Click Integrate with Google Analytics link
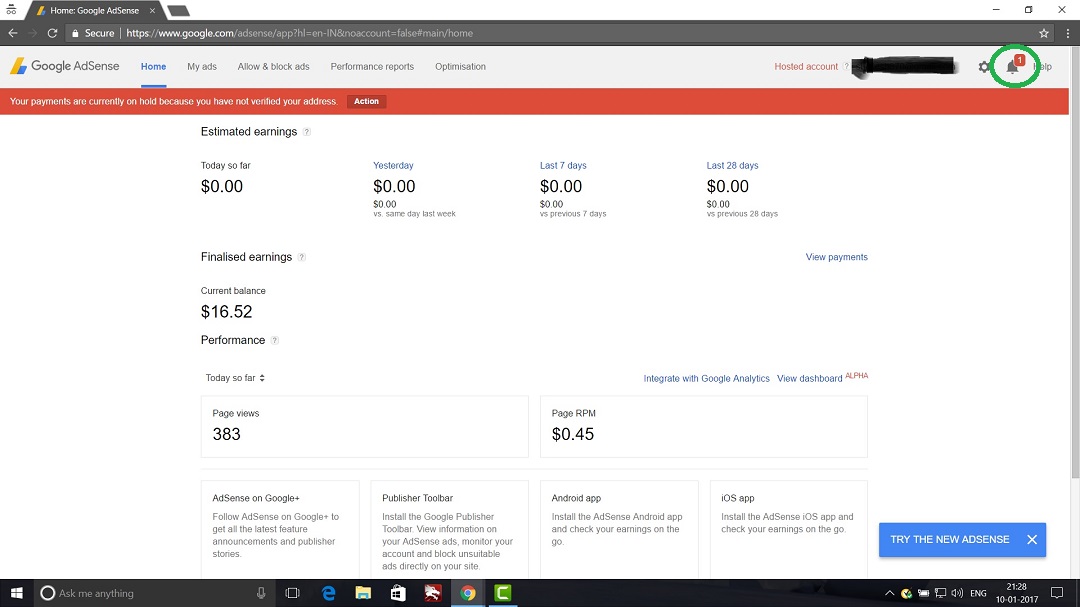 707,378
